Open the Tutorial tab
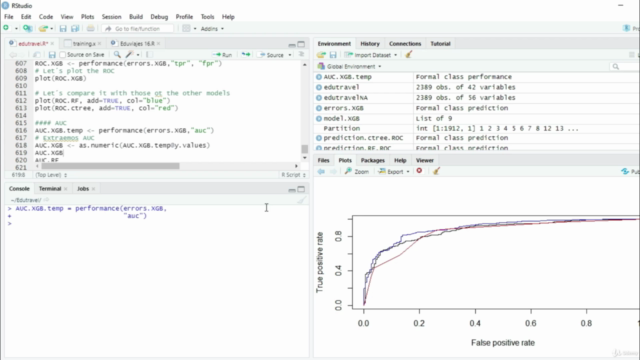This screenshot has height=360, width=640. [x=440, y=44]
